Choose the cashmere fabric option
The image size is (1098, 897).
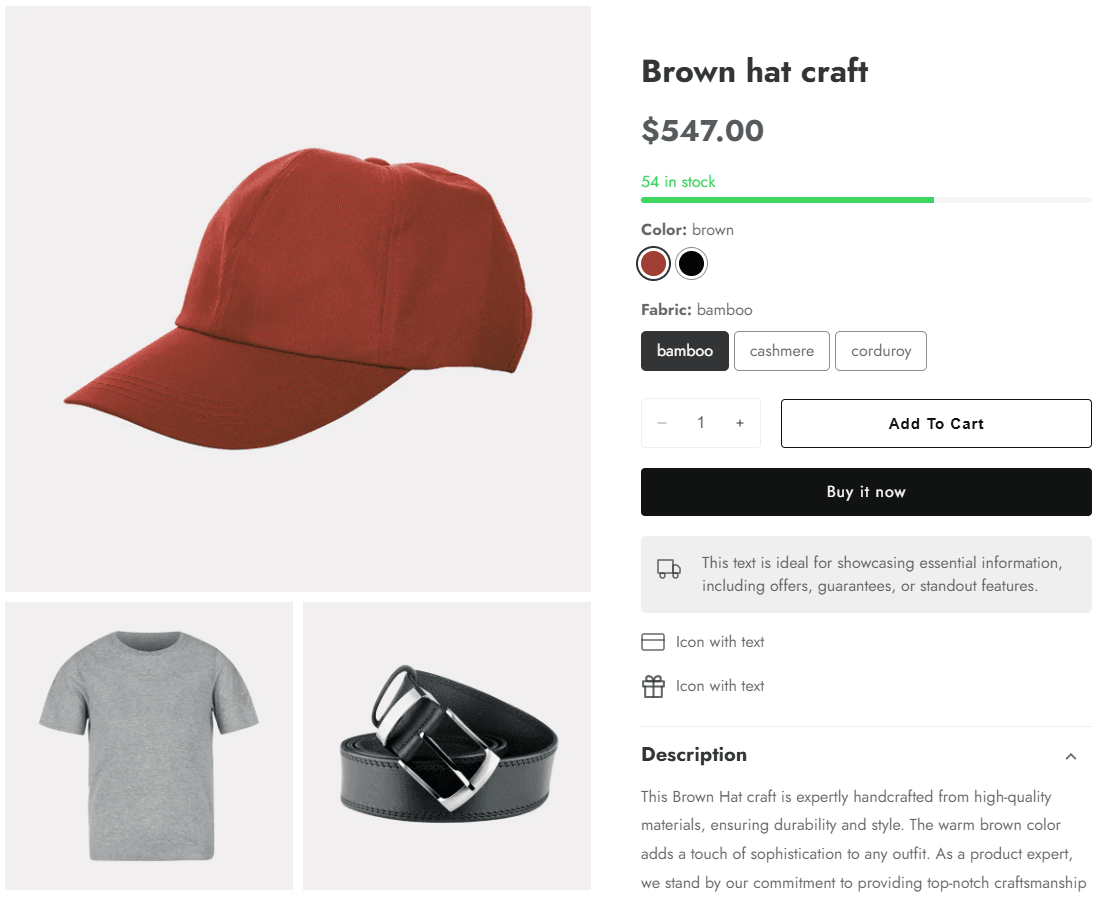[782, 351]
